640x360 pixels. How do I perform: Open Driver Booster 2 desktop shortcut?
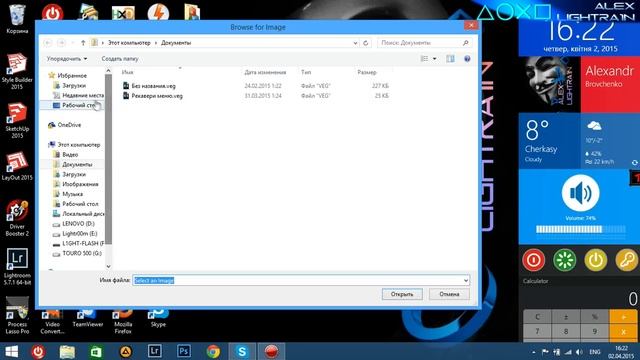coord(17,218)
